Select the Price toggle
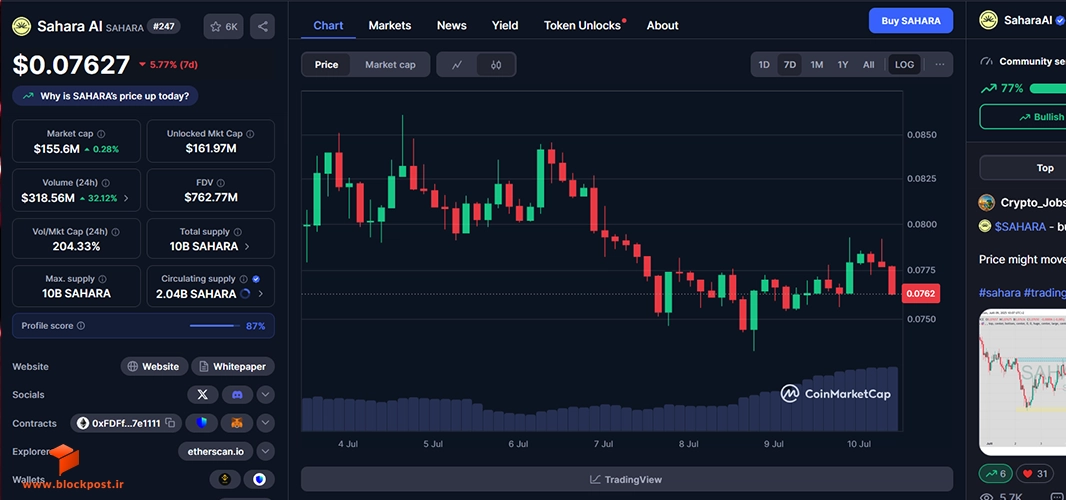The width and height of the screenshot is (1066, 500). click(x=326, y=65)
